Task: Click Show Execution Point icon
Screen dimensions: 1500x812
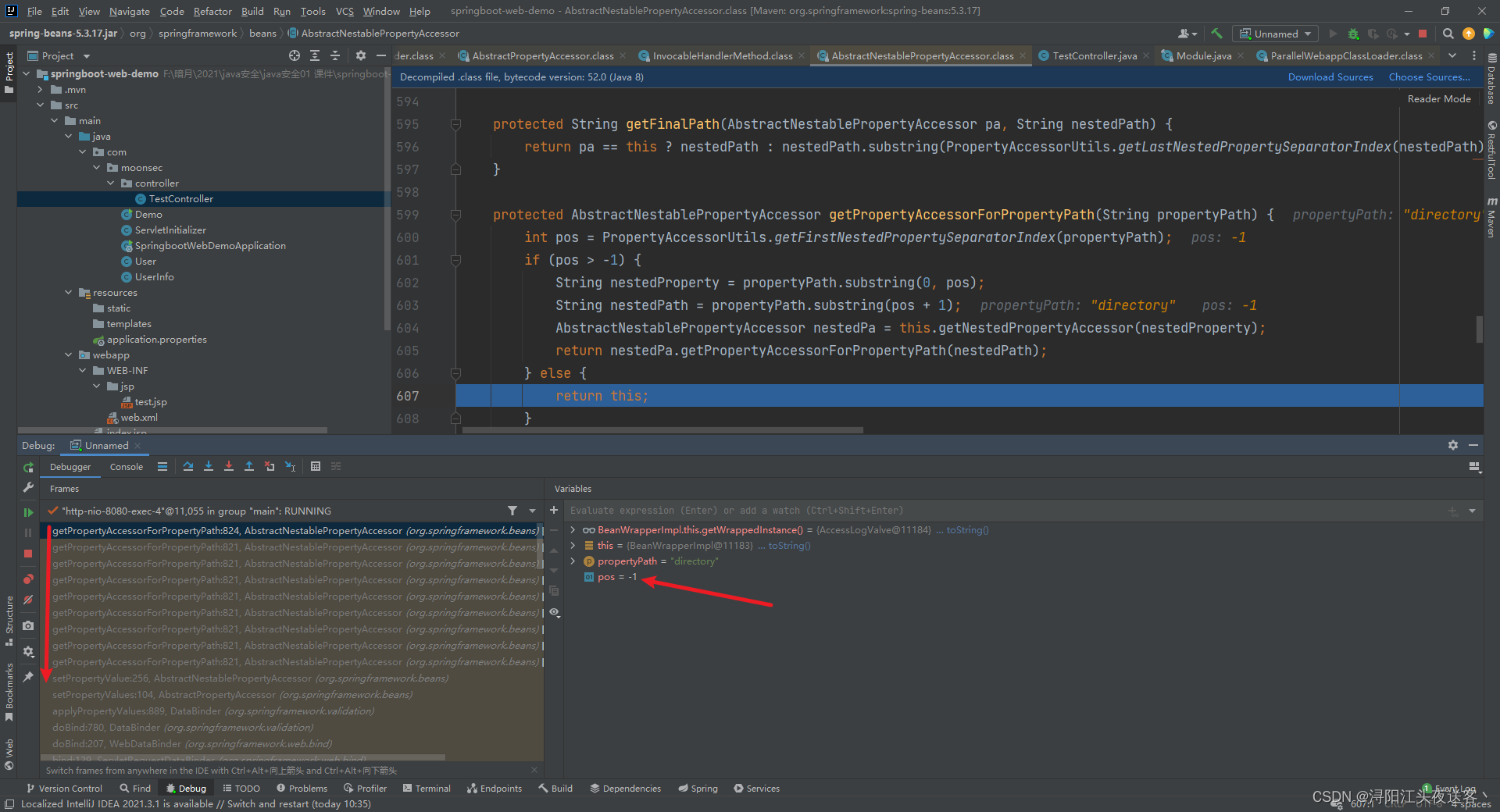Action: (x=162, y=466)
